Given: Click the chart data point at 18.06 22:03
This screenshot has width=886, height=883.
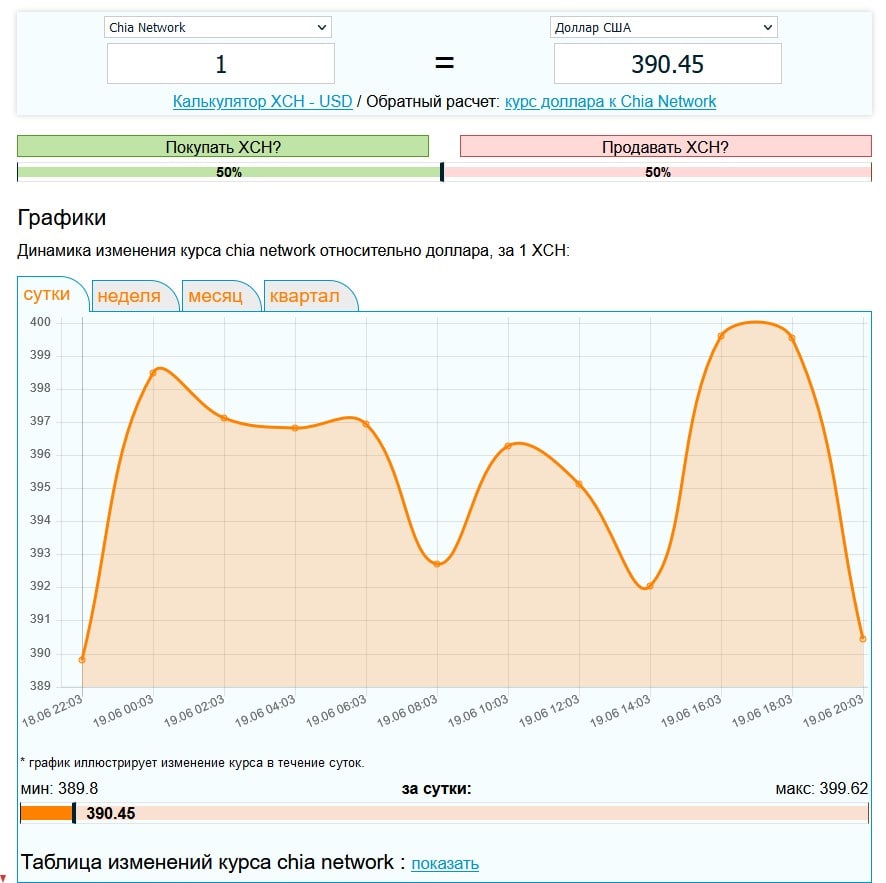Looking at the screenshot, I should pos(82,660).
